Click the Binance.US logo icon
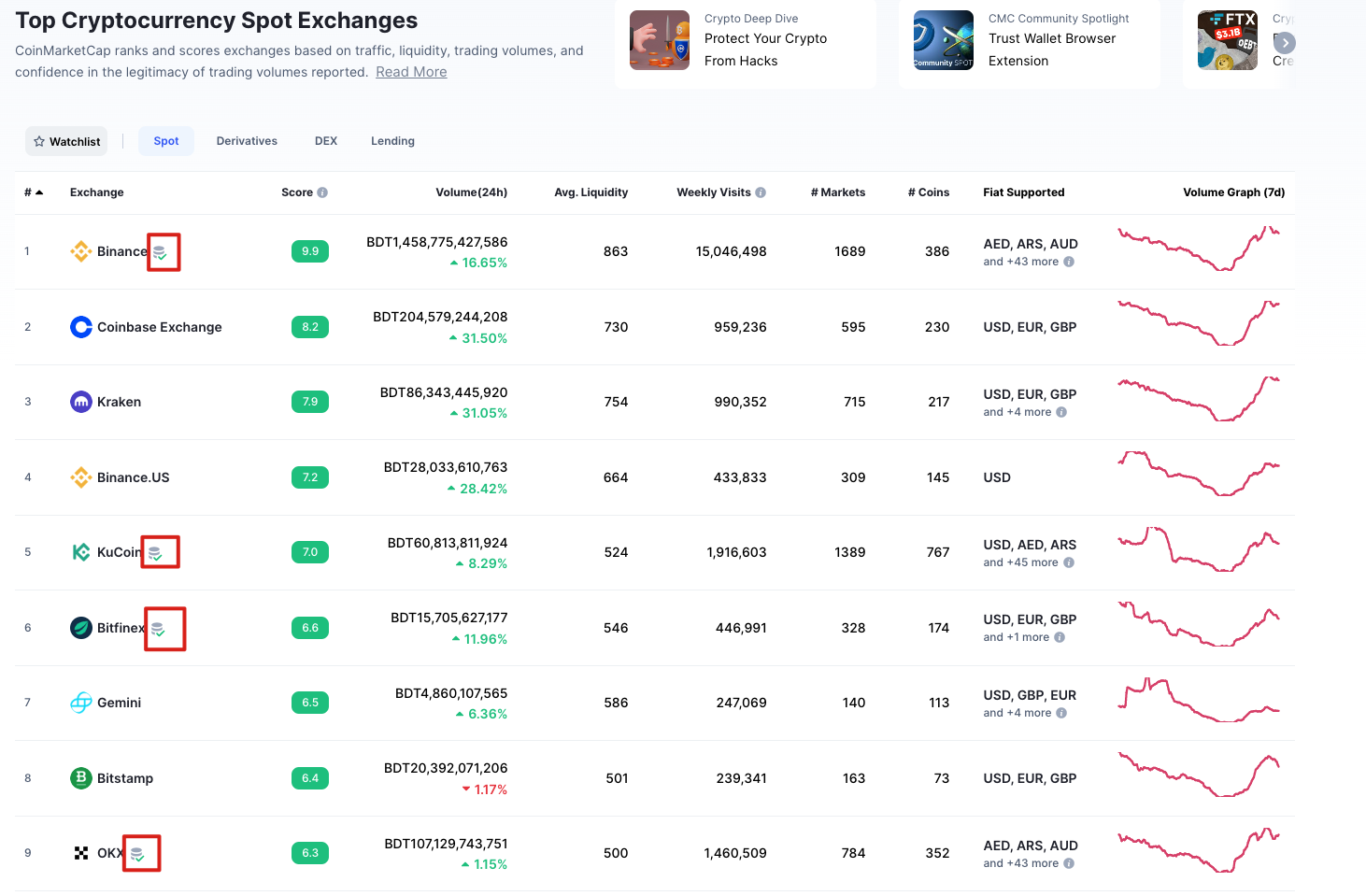Image resolution: width=1366 pixels, height=896 pixels. point(81,477)
